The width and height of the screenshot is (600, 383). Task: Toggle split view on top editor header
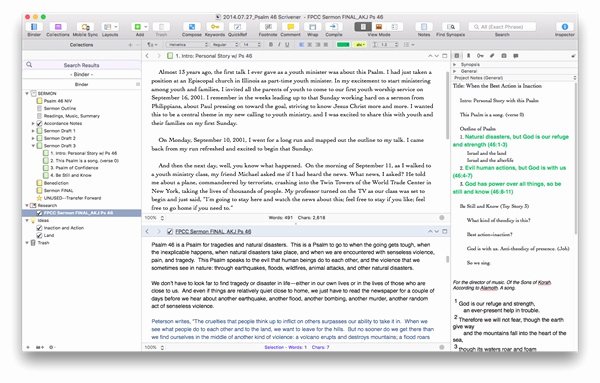444,56
